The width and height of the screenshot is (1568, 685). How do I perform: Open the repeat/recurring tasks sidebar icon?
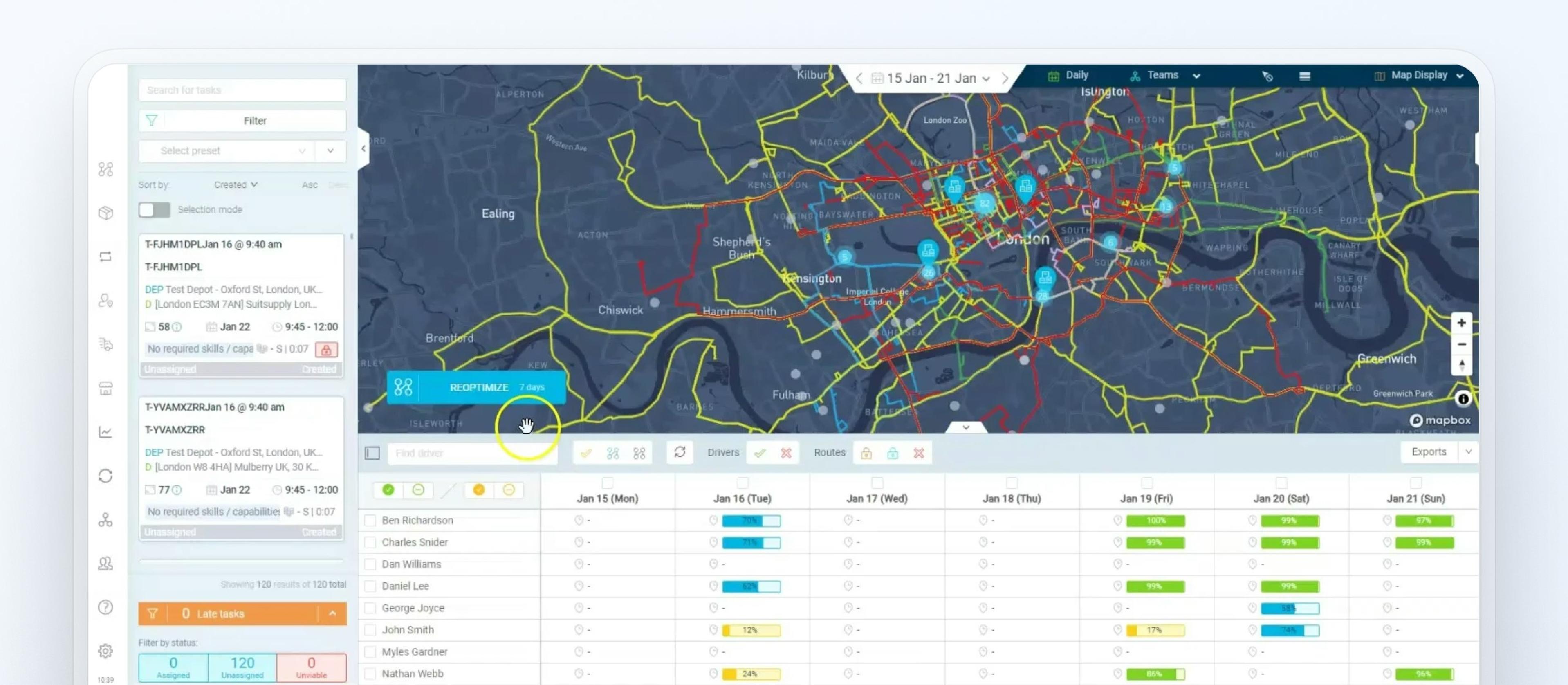(x=106, y=257)
